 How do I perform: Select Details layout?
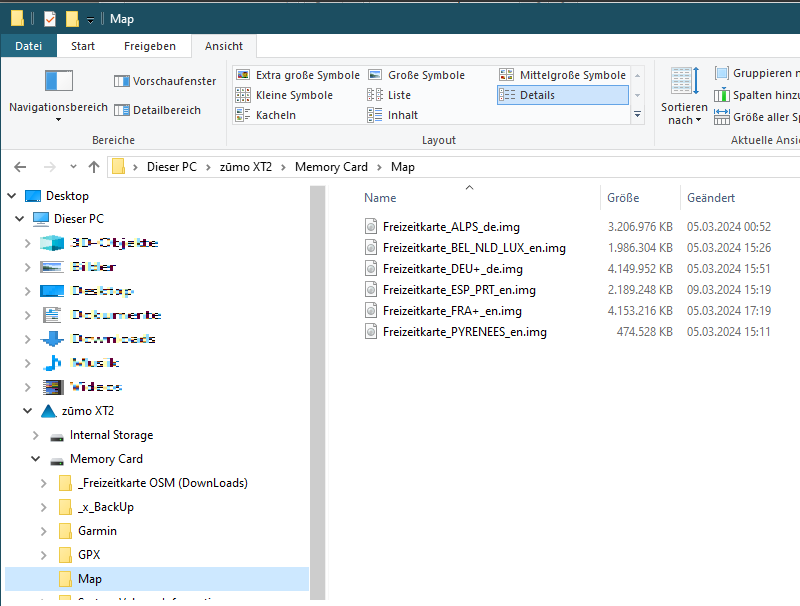pyautogui.click(x=562, y=95)
